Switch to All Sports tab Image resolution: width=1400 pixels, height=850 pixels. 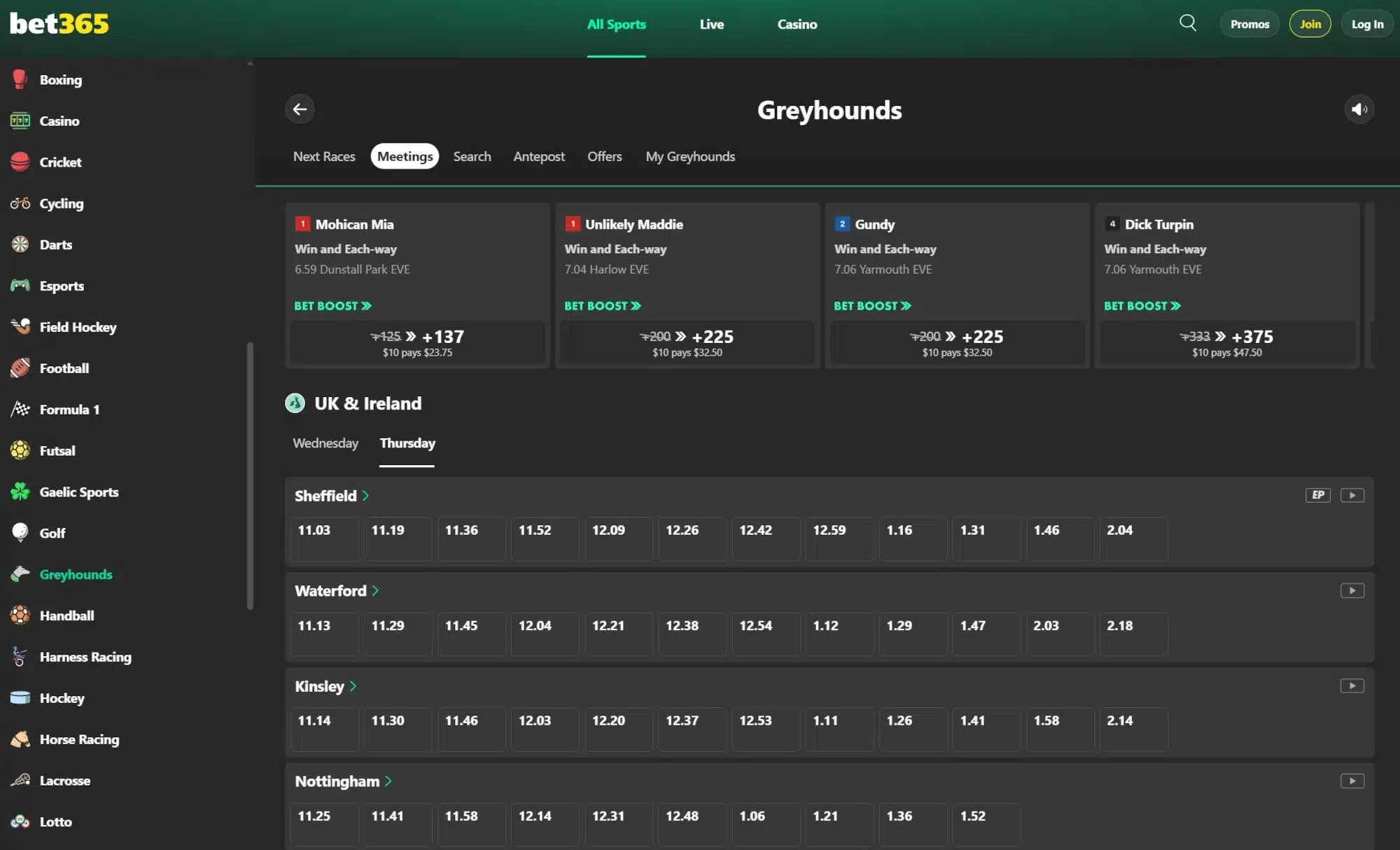616,25
